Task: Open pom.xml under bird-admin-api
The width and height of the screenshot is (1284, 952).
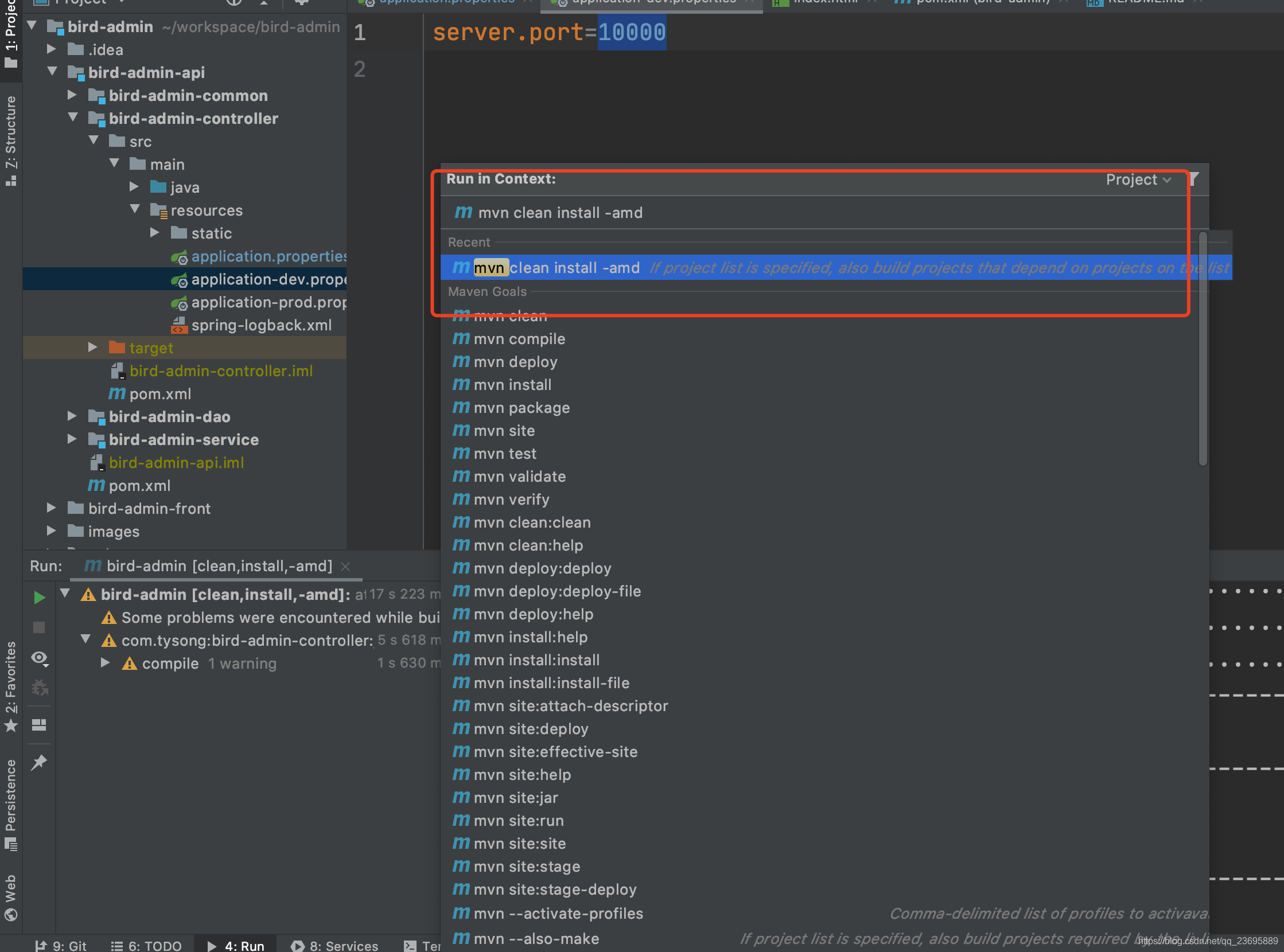Action: pos(129,486)
